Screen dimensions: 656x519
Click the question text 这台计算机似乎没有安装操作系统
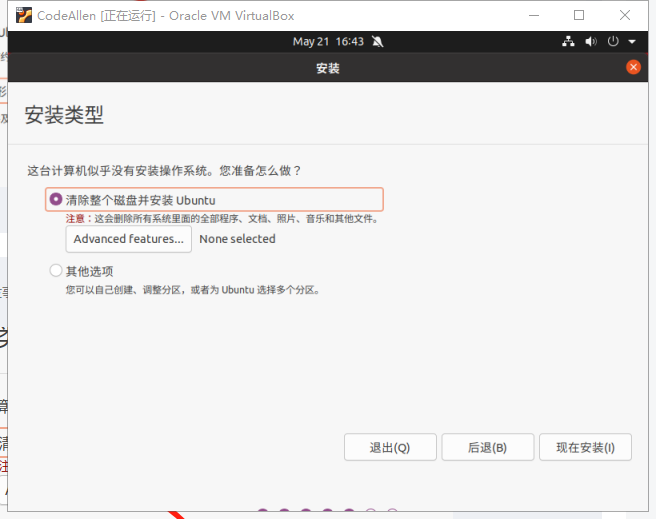(x=164, y=171)
